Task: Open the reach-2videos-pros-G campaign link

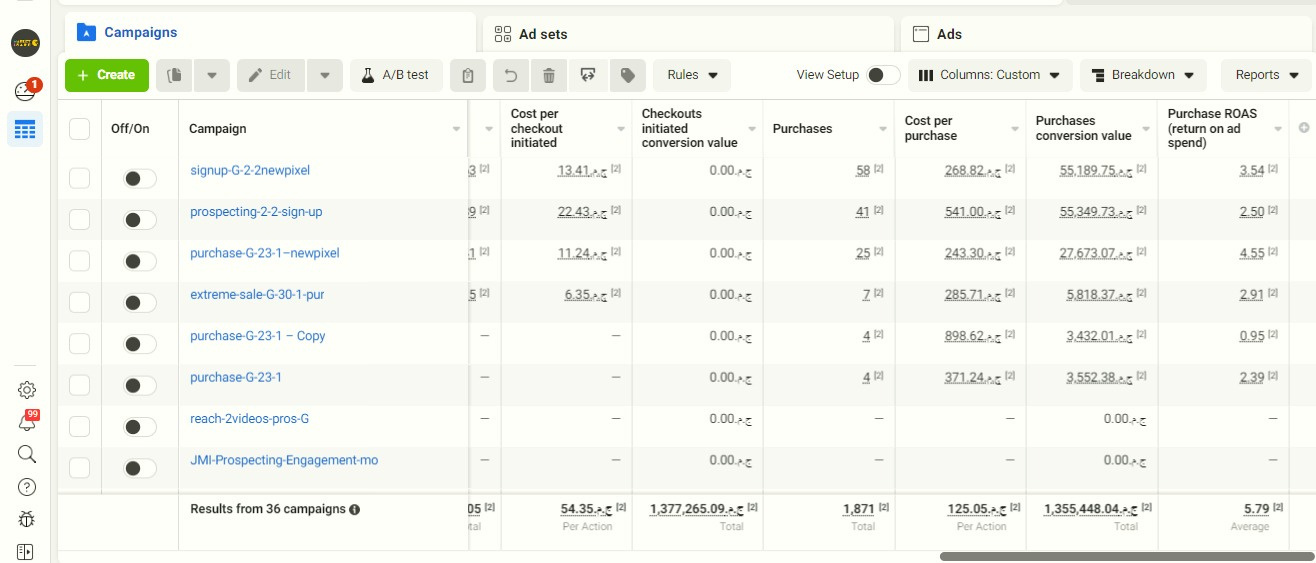Action: tap(250, 418)
